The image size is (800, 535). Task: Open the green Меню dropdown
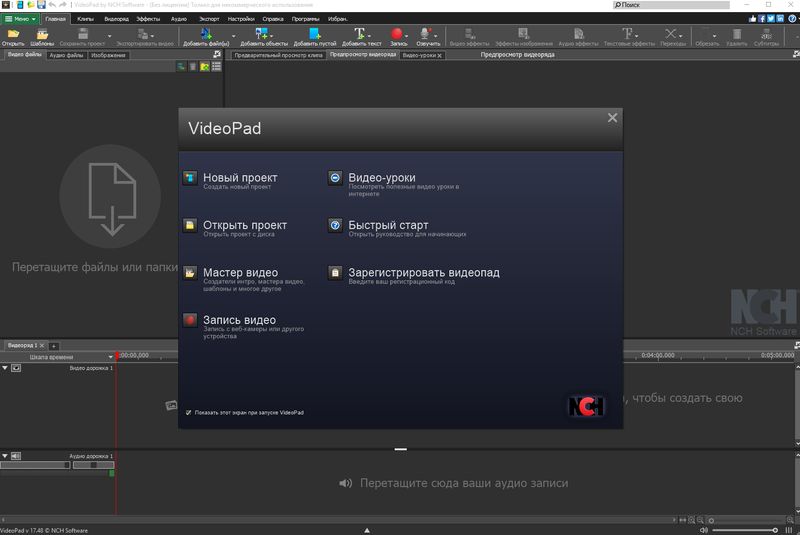[x=21, y=19]
